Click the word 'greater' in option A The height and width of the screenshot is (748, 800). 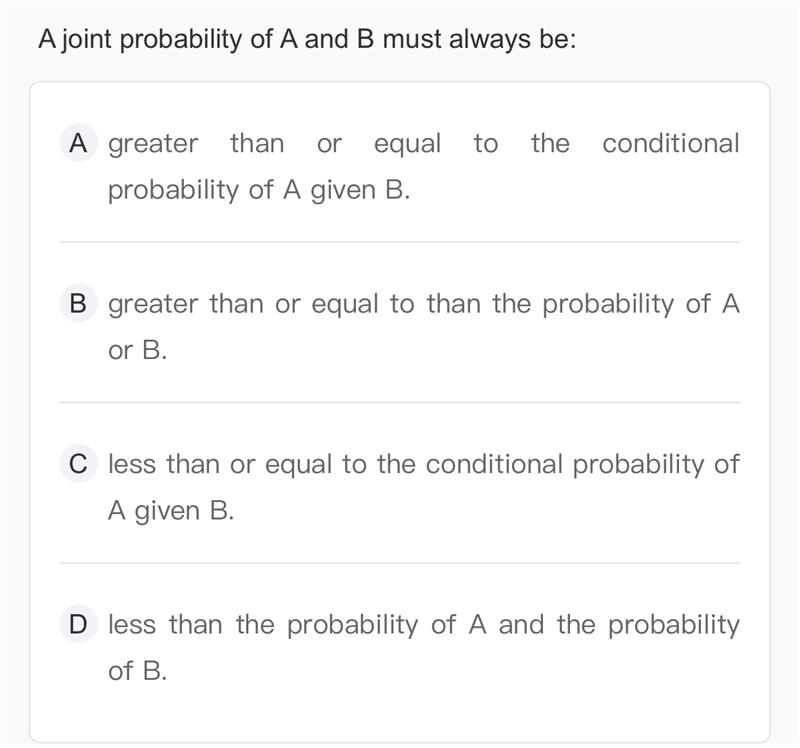pyautogui.click(x=153, y=144)
